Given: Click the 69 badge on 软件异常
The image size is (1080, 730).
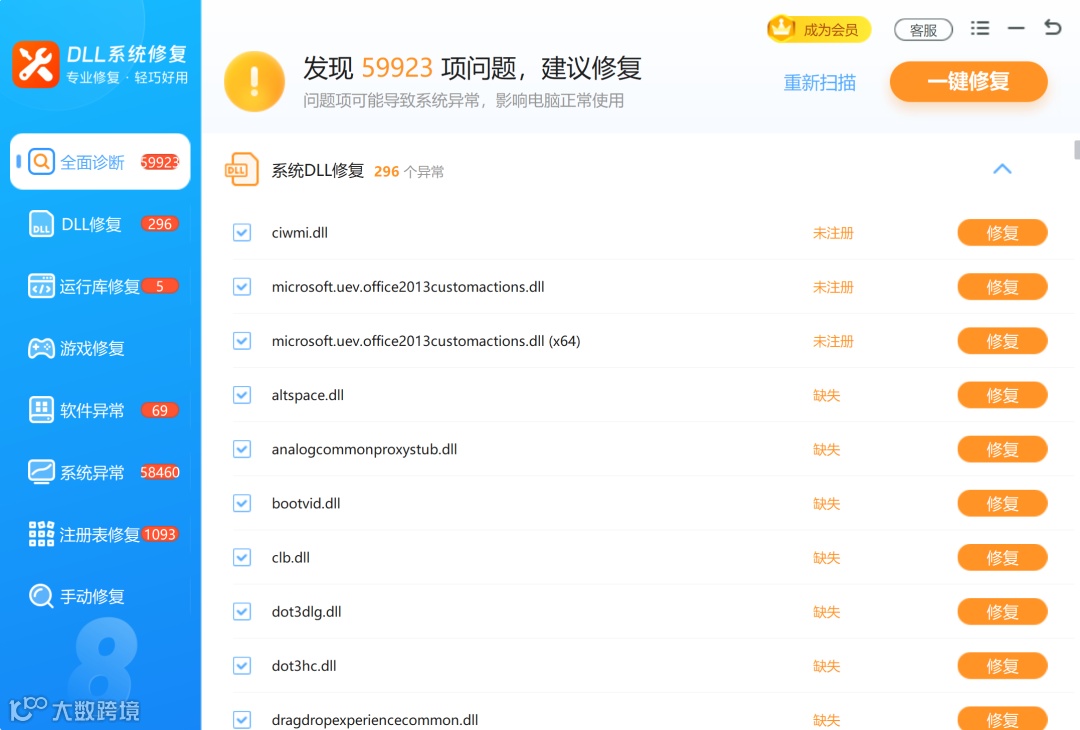Looking at the screenshot, I should tap(160, 410).
